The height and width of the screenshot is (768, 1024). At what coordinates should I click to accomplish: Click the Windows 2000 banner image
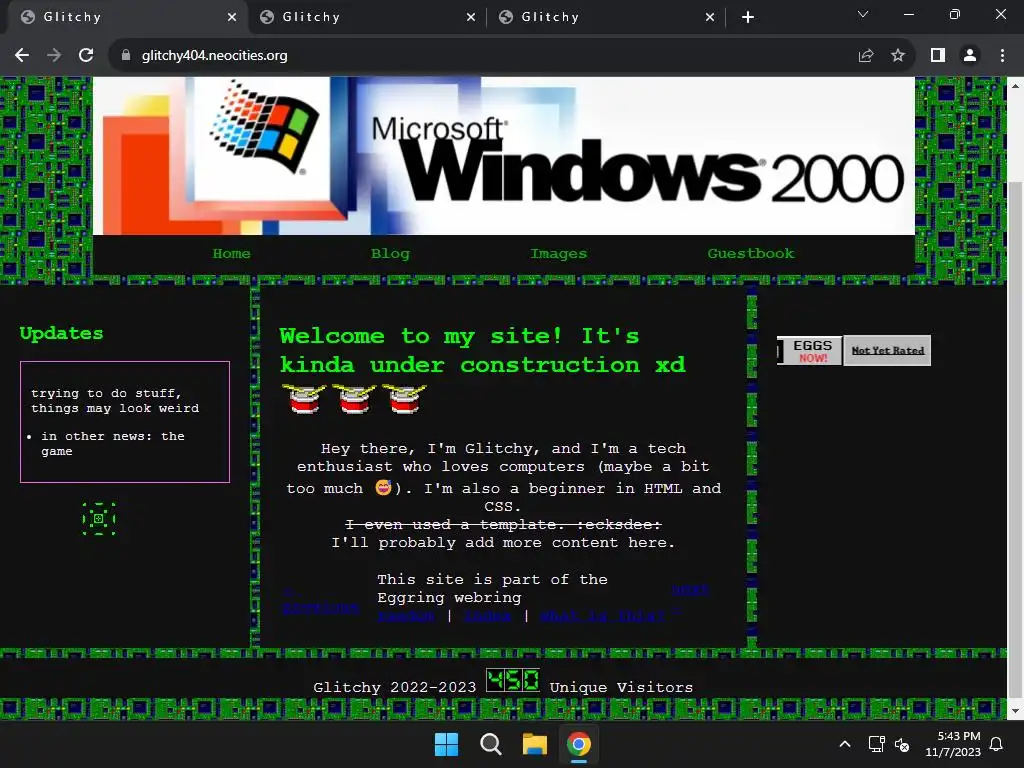tap(504, 155)
